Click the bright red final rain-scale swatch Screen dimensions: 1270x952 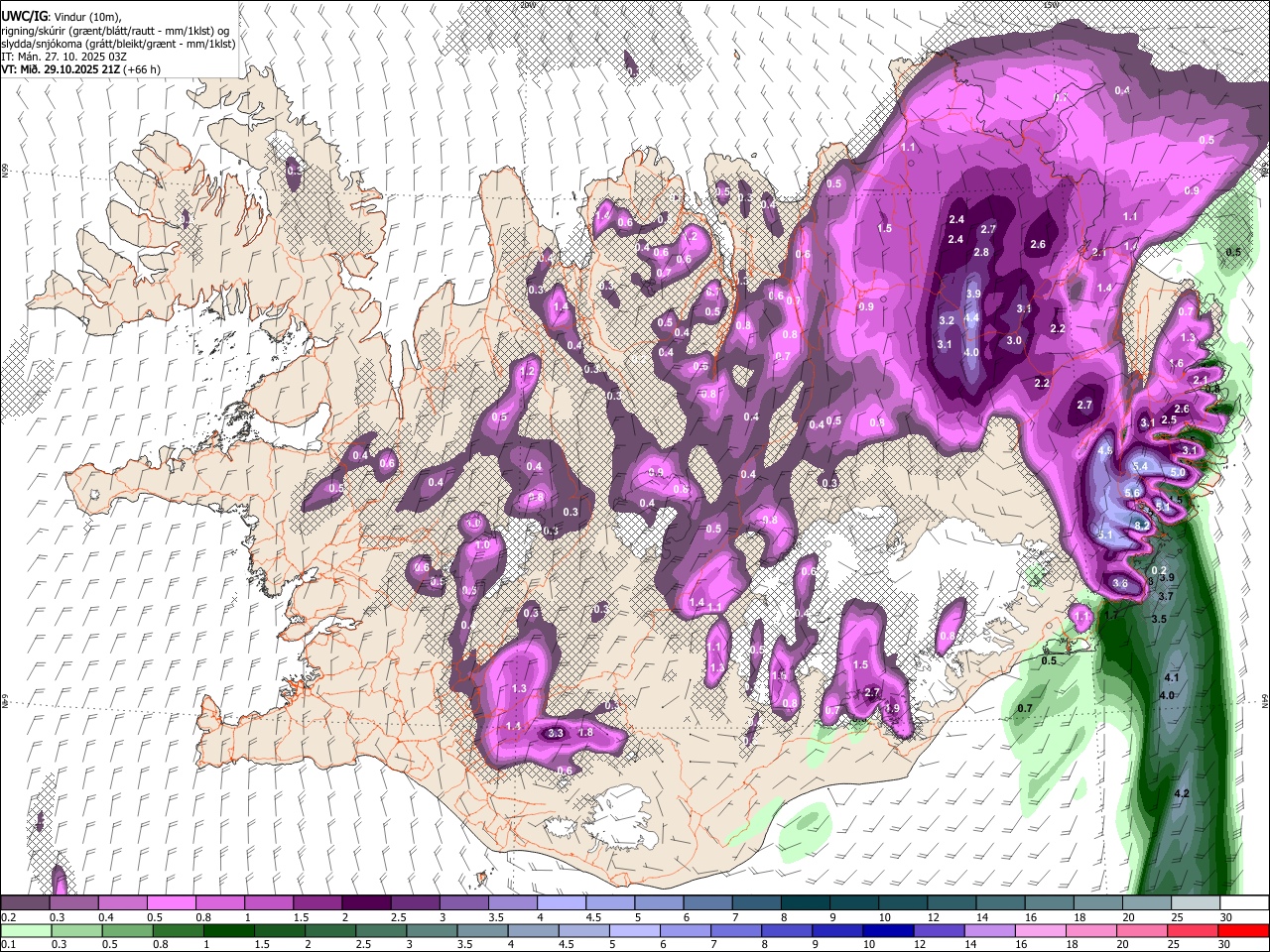pyautogui.click(x=1244, y=931)
